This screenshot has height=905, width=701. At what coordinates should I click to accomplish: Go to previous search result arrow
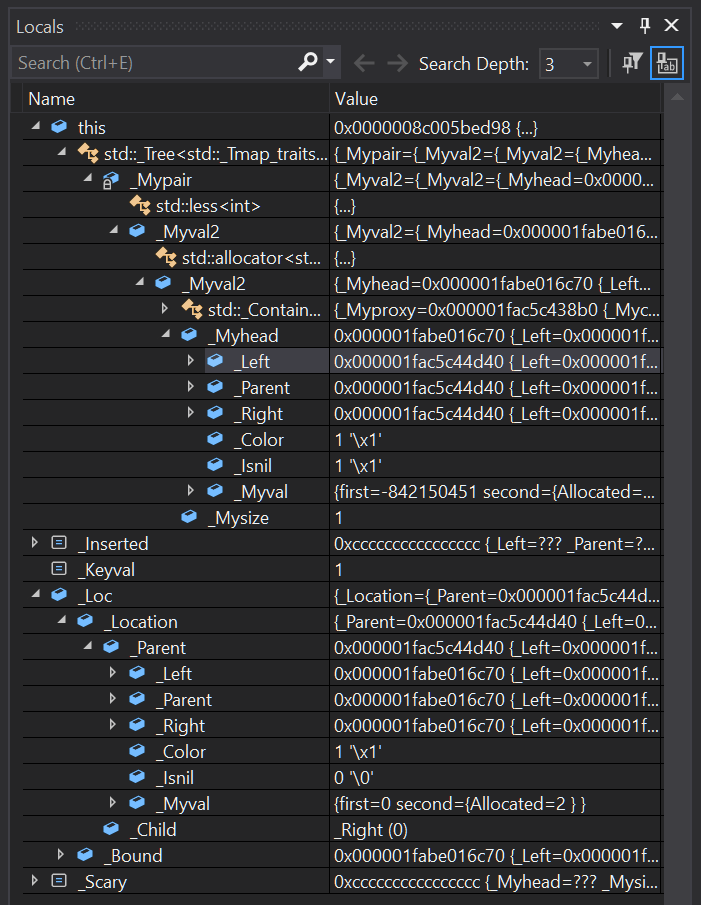tap(364, 63)
